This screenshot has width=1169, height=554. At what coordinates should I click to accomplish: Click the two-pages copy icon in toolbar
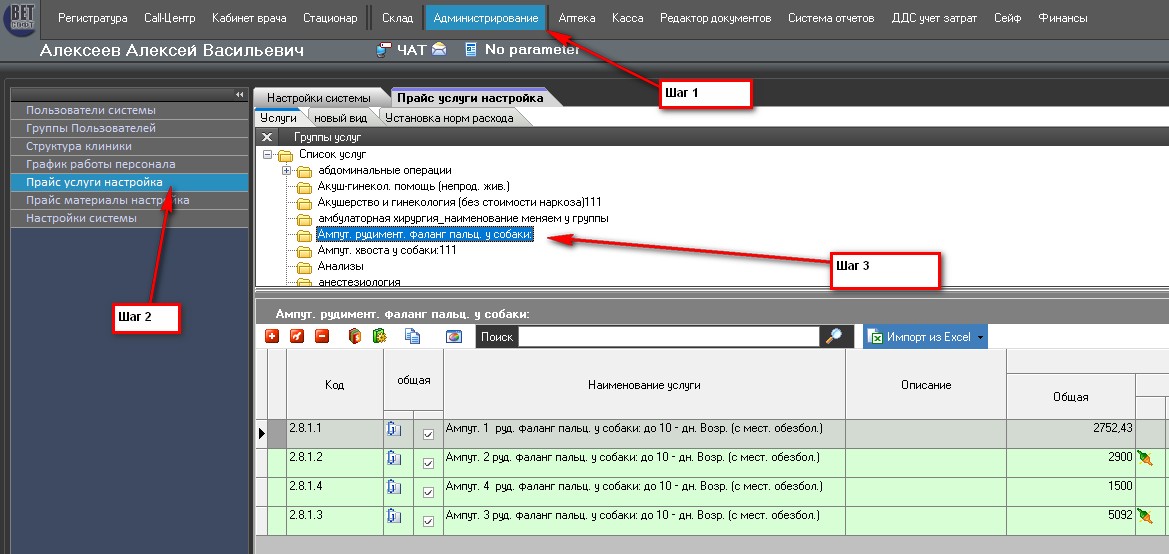click(412, 337)
